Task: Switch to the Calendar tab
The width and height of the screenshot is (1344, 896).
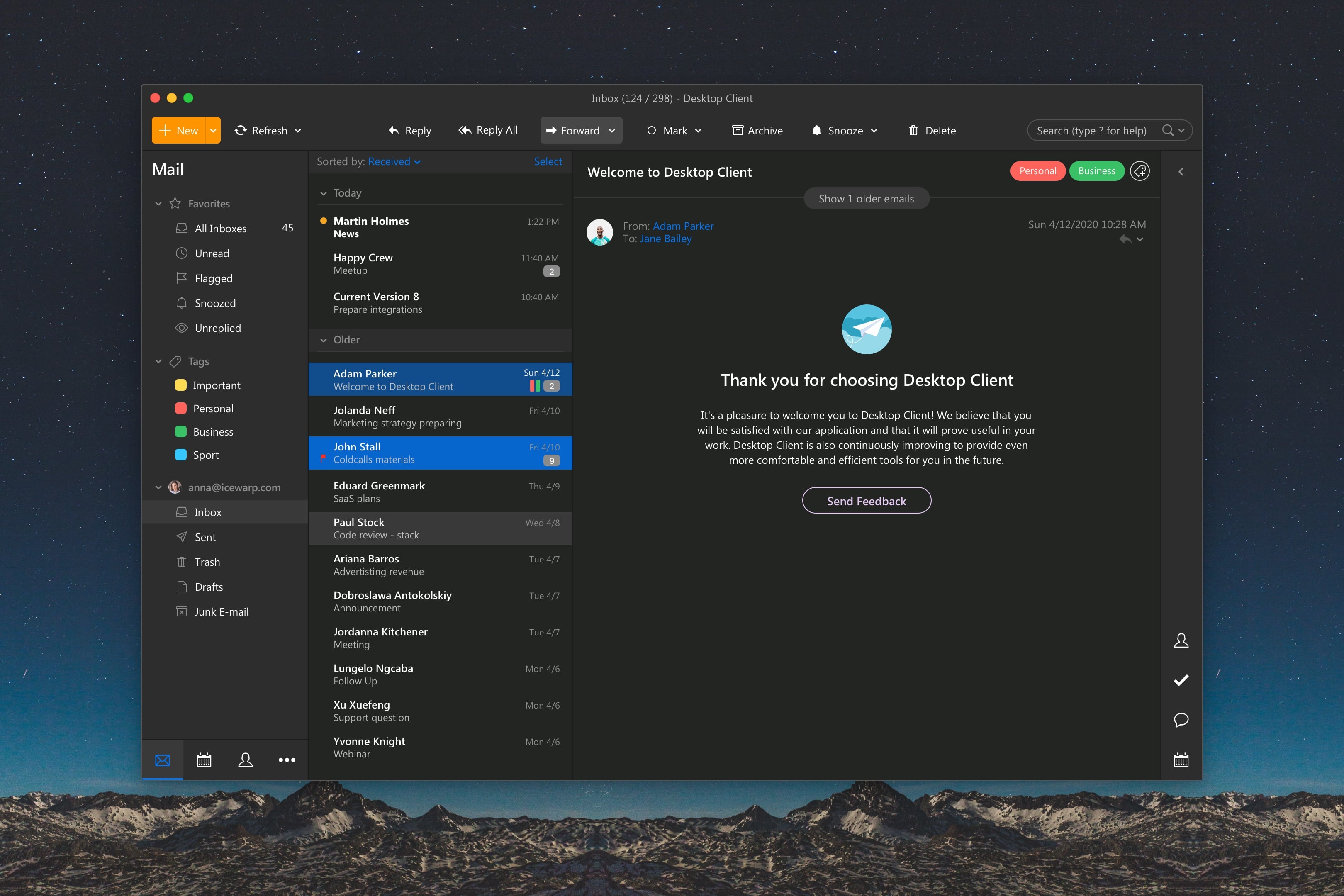Action: 204,760
